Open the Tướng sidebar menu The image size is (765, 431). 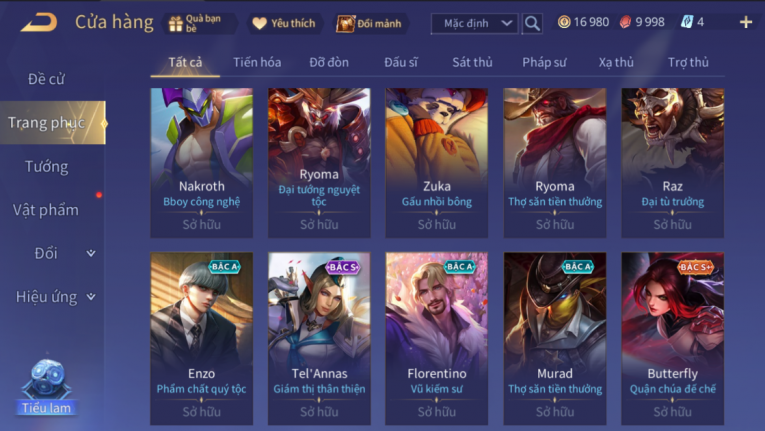point(47,167)
